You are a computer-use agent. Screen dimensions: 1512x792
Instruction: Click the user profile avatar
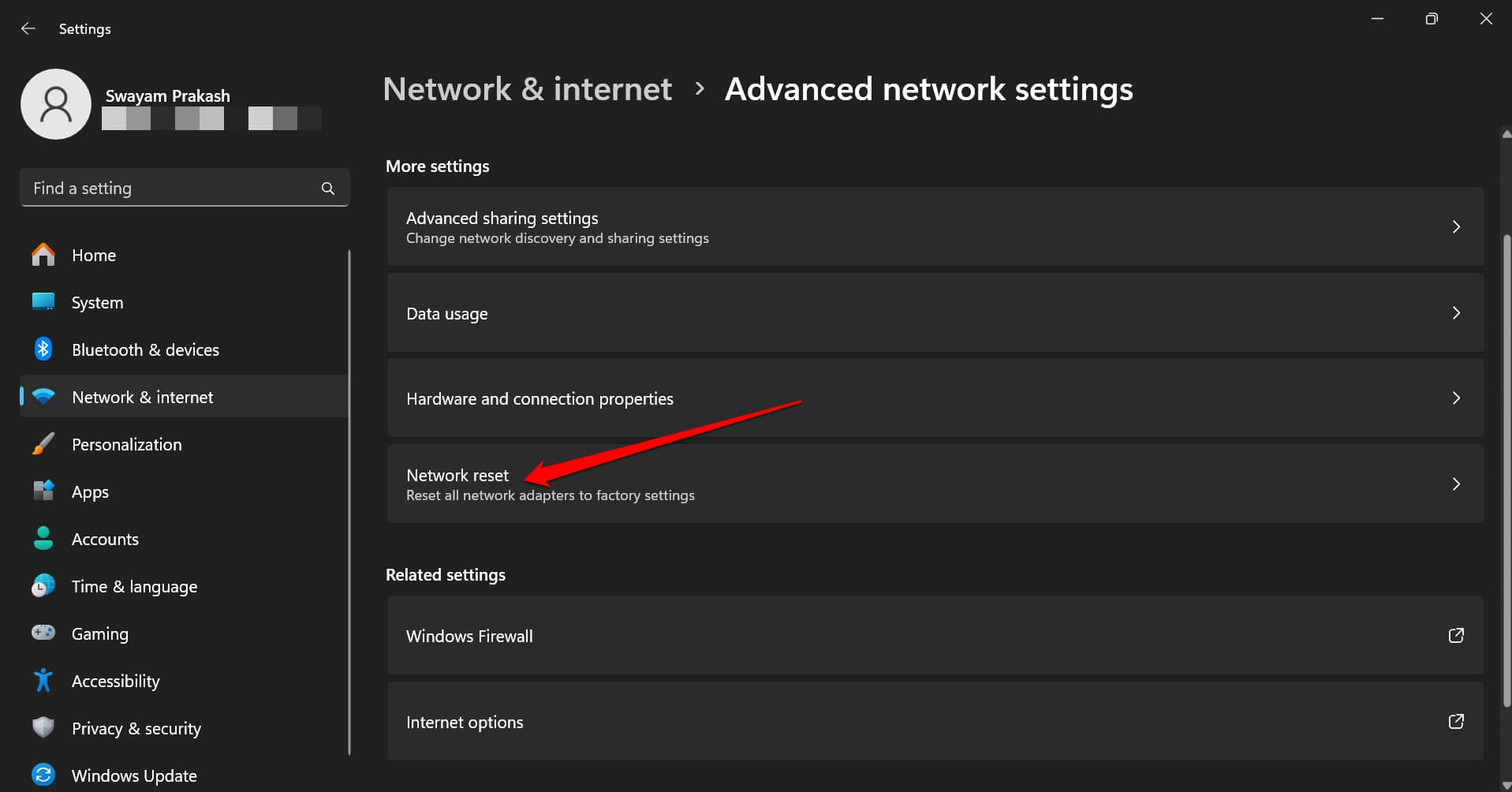coord(56,104)
